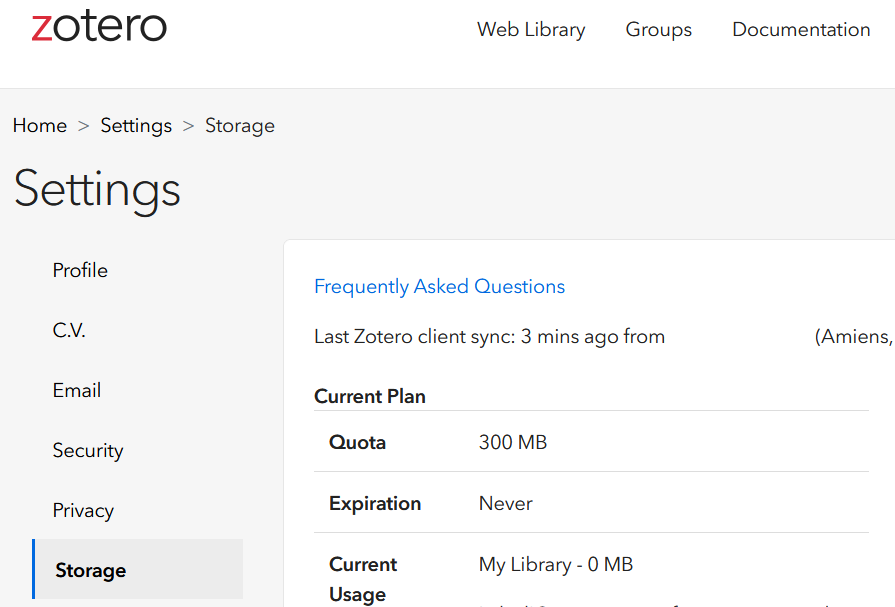Click the Settings breadcrumb link
Viewport: 895px width, 607px height.
[x=136, y=125]
